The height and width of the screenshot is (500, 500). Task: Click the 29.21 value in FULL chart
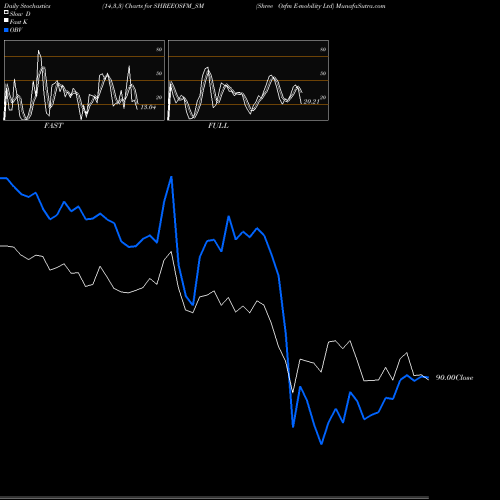312,102
